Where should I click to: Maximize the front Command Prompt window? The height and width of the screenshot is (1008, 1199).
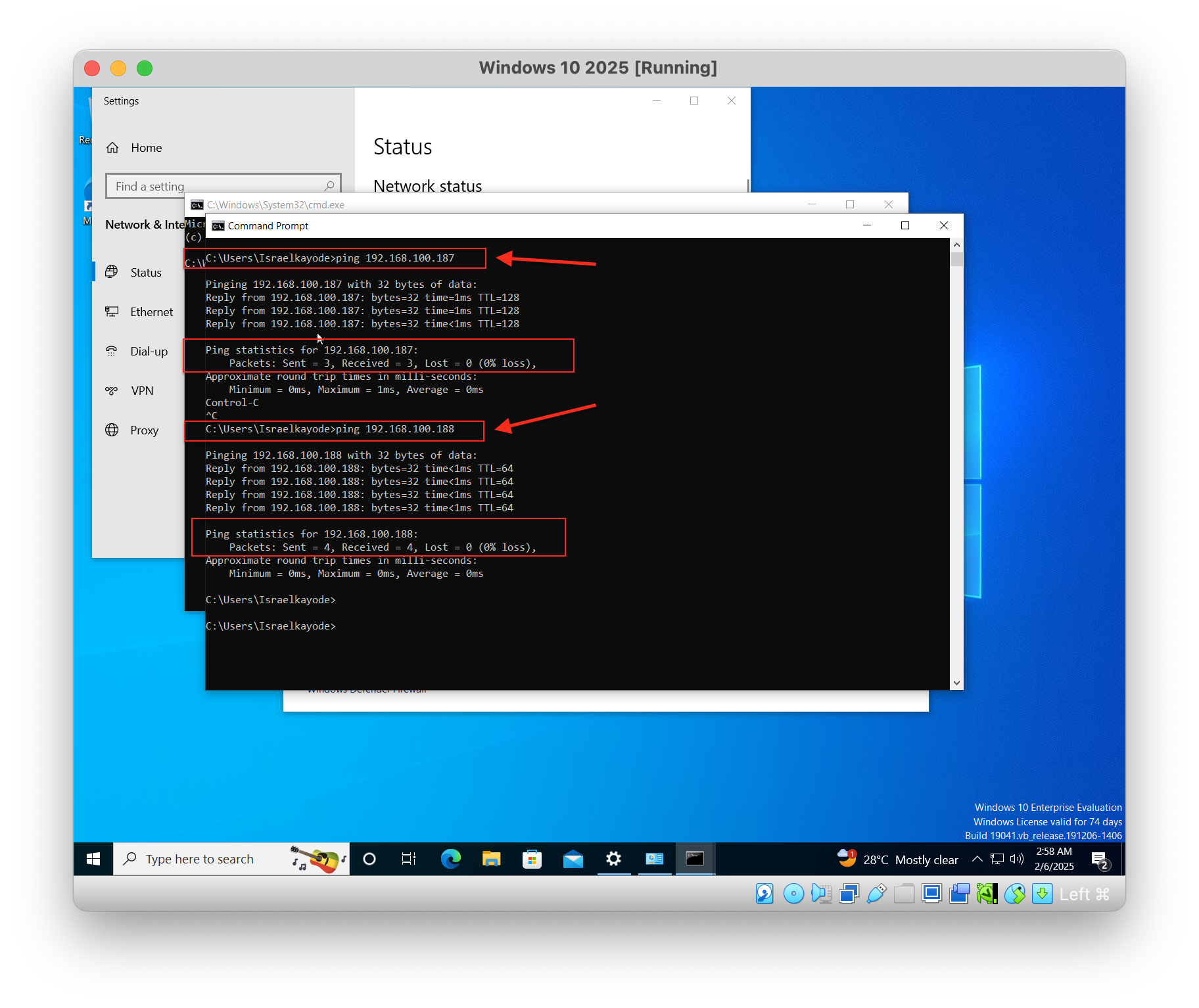pyautogui.click(x=905, y=225)
